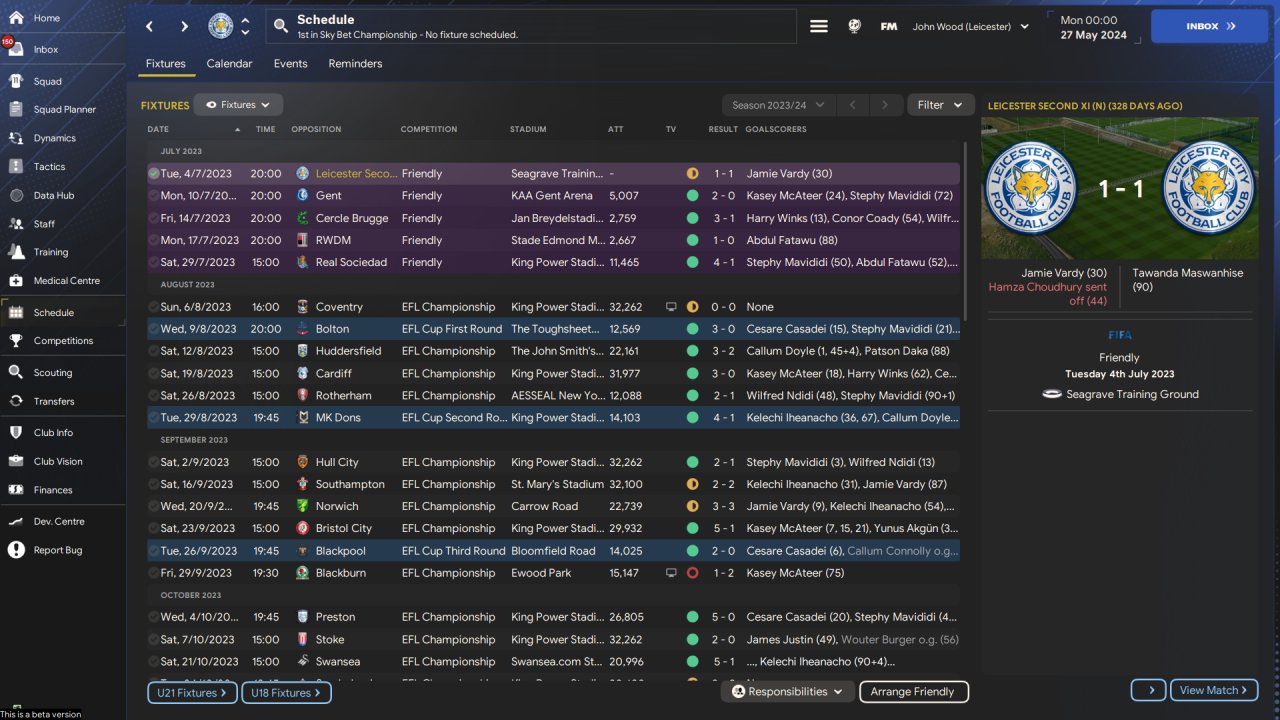
Task: Click the up/down chevrons beside the club badge
Action: coord(246,26)
